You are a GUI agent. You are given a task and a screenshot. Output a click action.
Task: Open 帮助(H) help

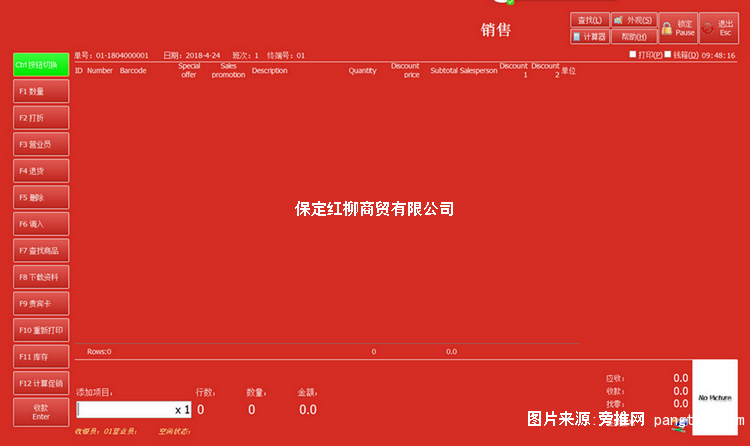[634, 37]
